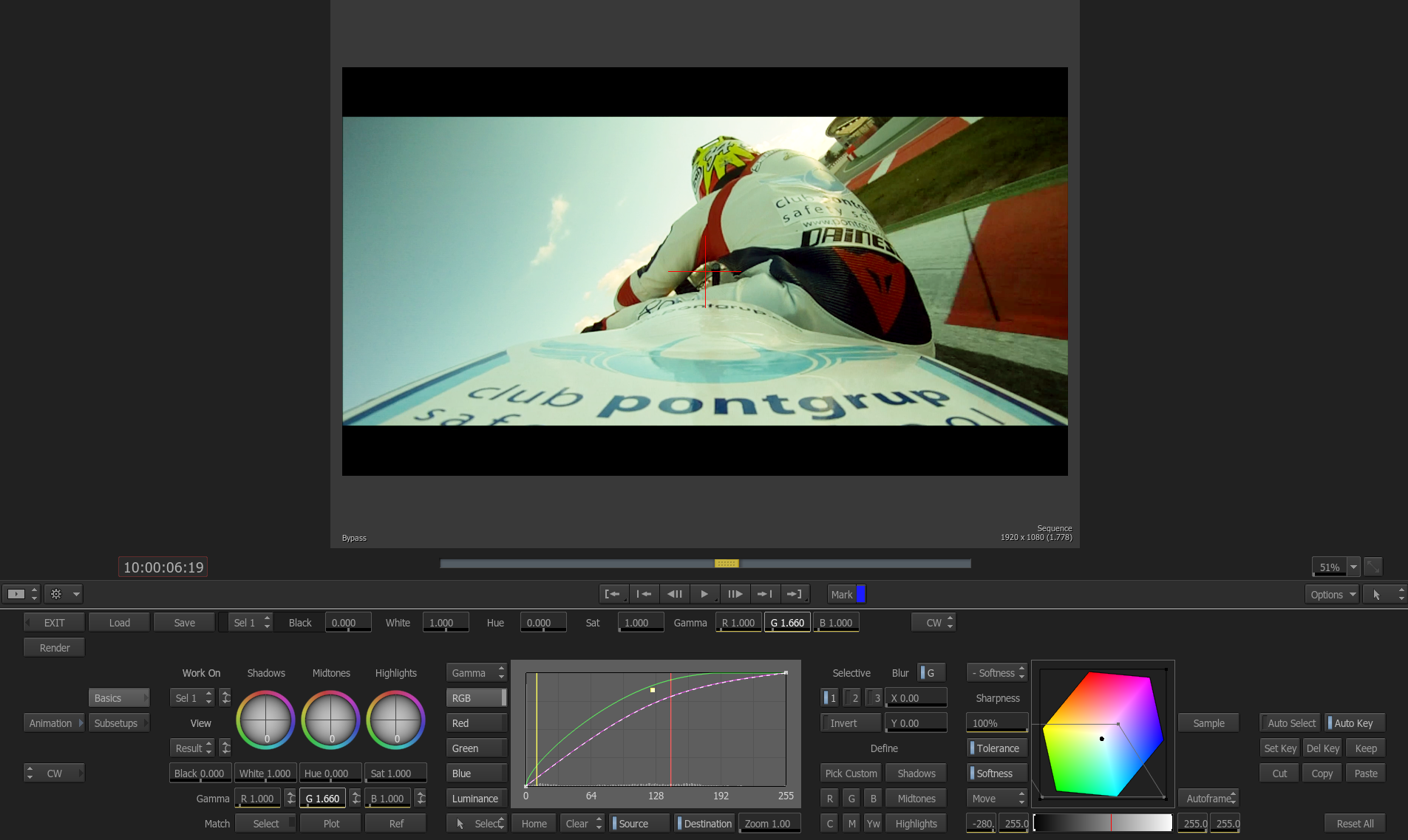Step back one frame
This screenshot has height=840, width=1408.
(674, 594)
